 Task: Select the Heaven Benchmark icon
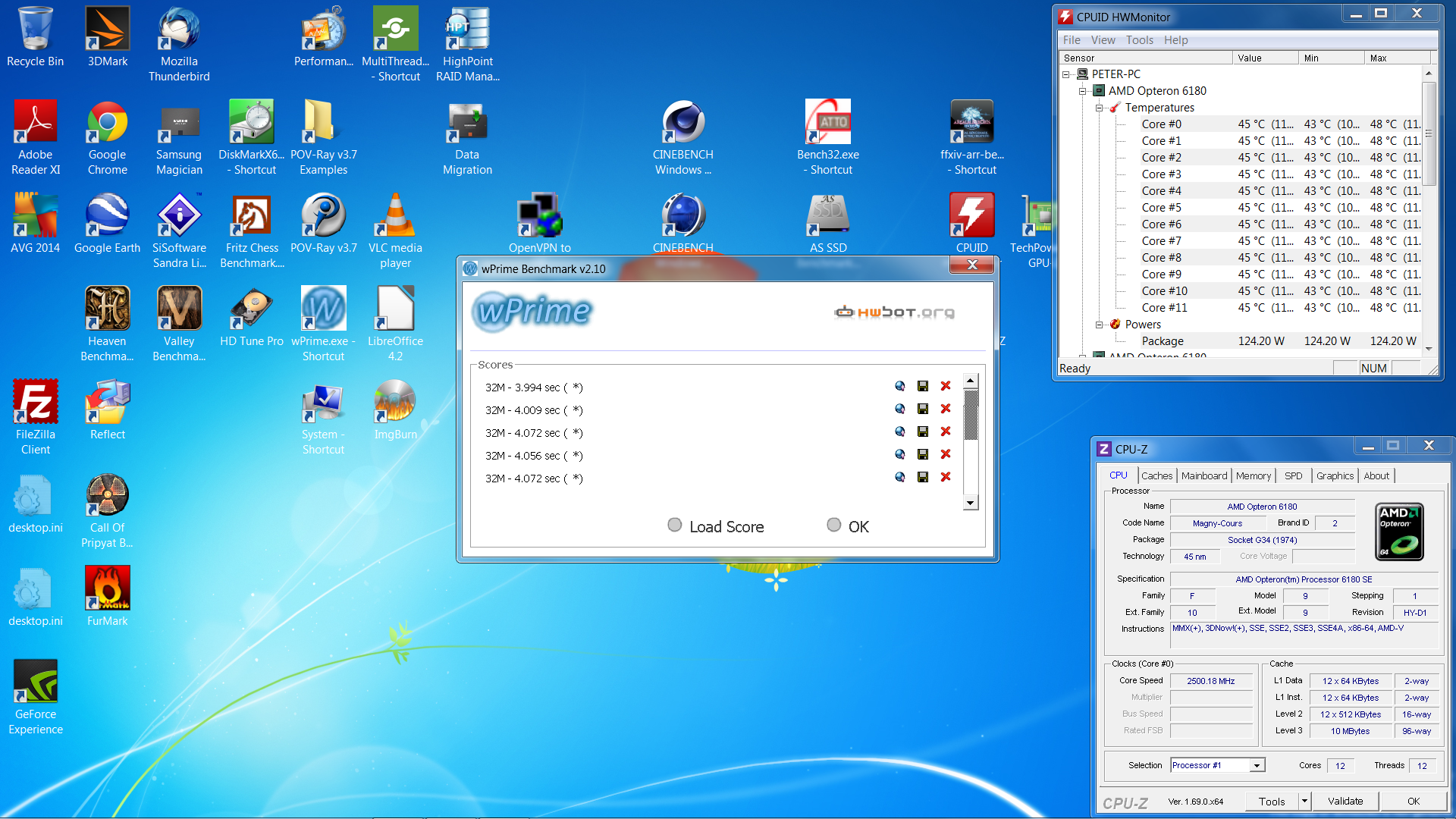pos(108,324)
